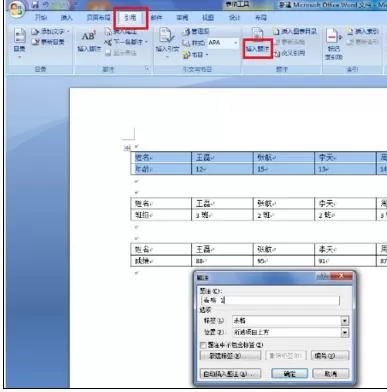
Task: Click the 编号 (Numbering) button
Action: [x=330, y=356]
